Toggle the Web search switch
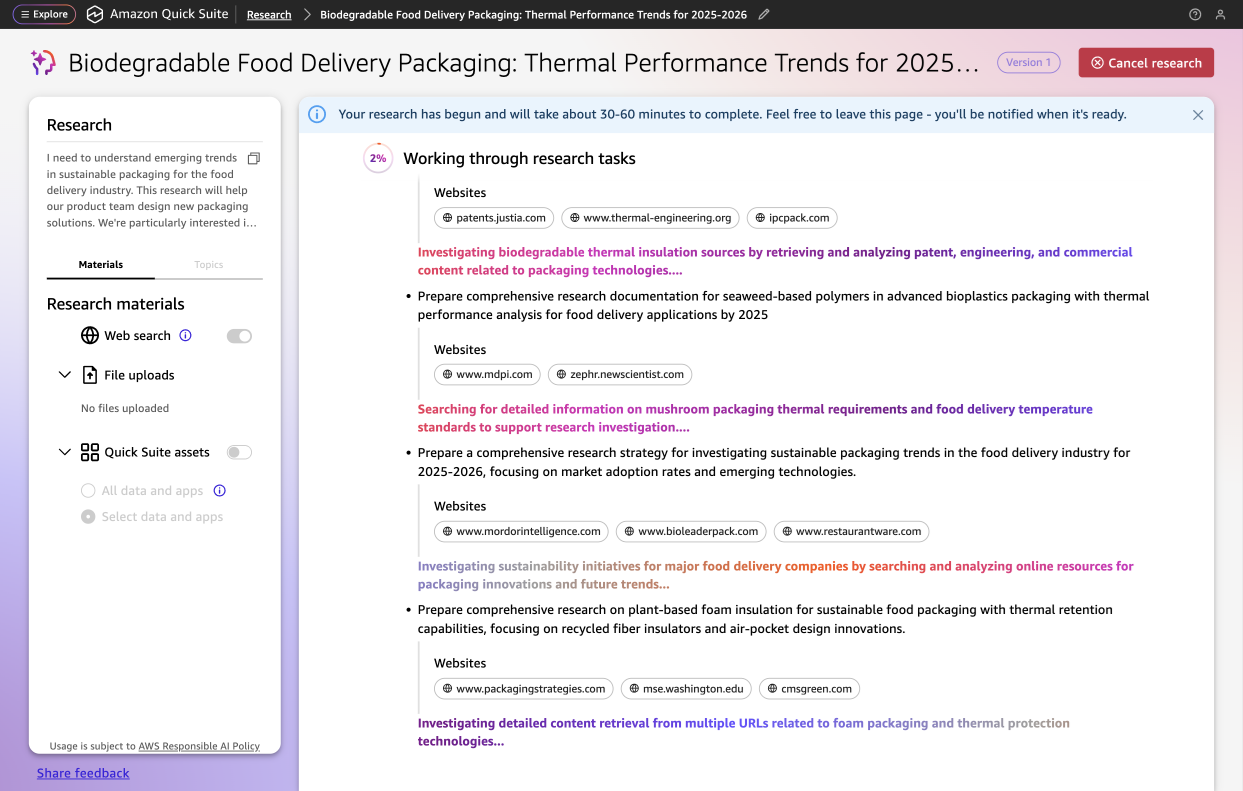Image resolution: width=1243 pixels, height=791 pixels. 239,336
